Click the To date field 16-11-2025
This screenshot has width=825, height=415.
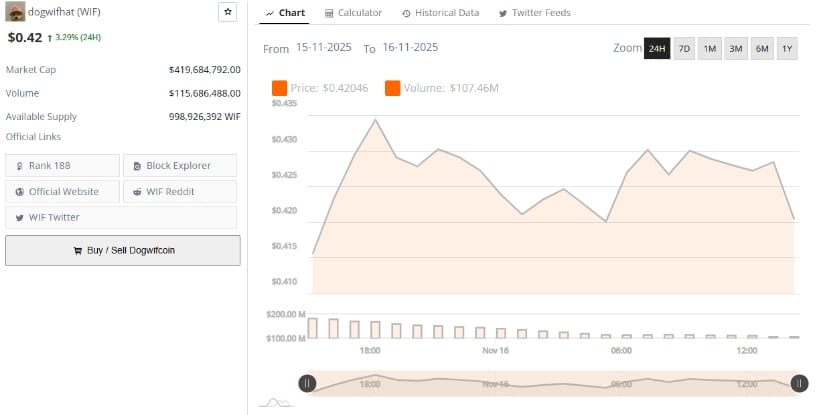(x=410, y=48)
